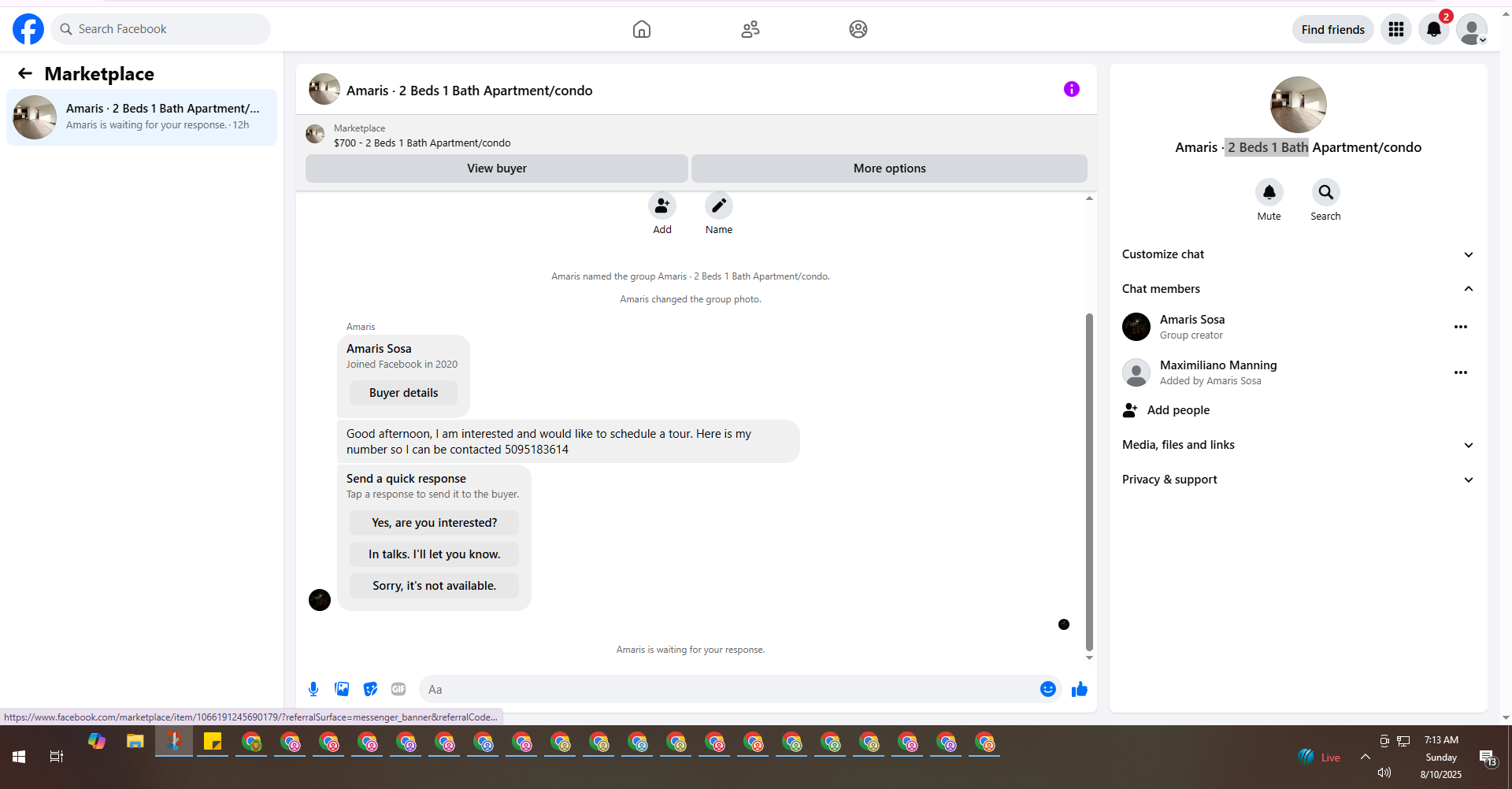Open the Windows notification center
The image size is (1512, 789).
tap(1488, 758)
